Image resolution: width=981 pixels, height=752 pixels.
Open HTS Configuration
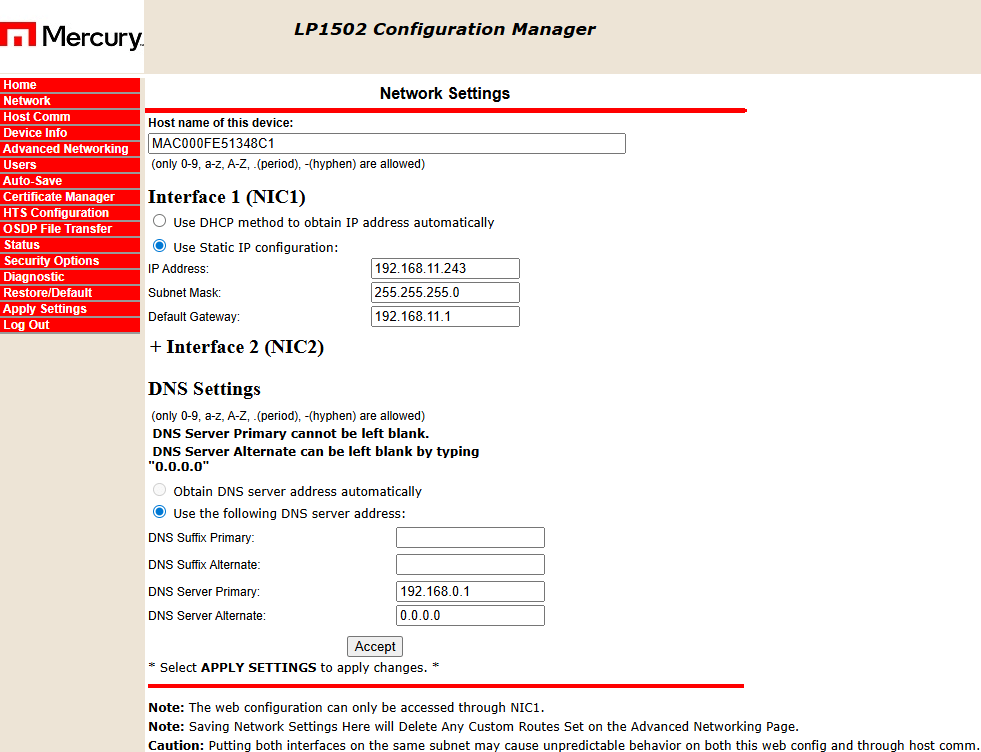69,213
